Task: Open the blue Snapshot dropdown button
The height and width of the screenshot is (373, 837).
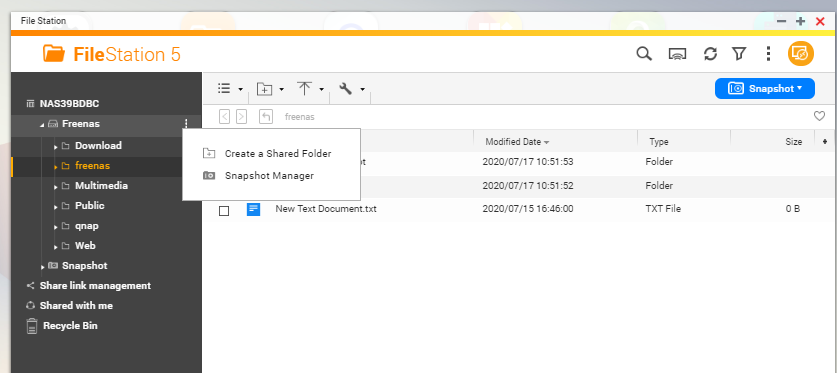Action: pos(764,89)
